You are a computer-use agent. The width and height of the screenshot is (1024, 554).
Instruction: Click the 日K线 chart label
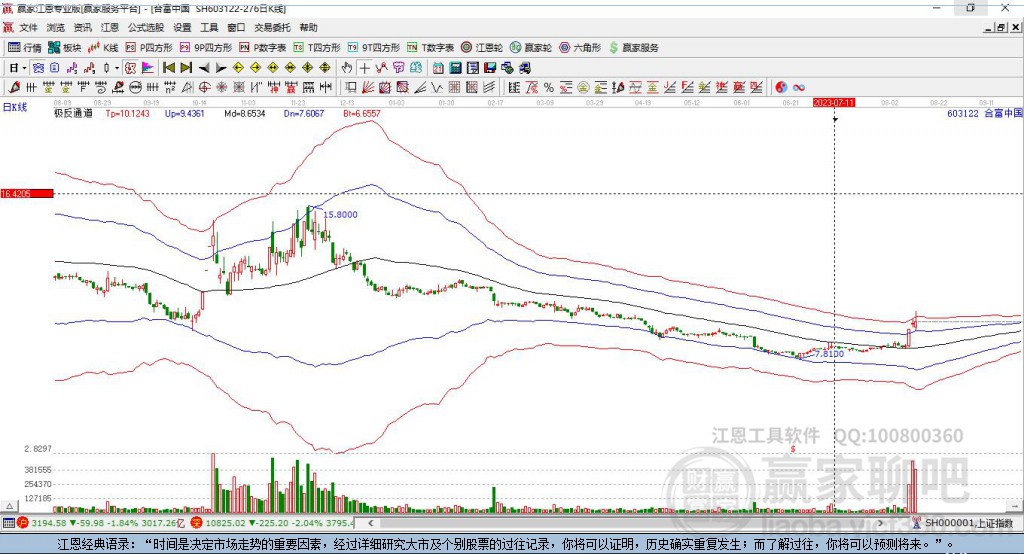coord(14,106)
